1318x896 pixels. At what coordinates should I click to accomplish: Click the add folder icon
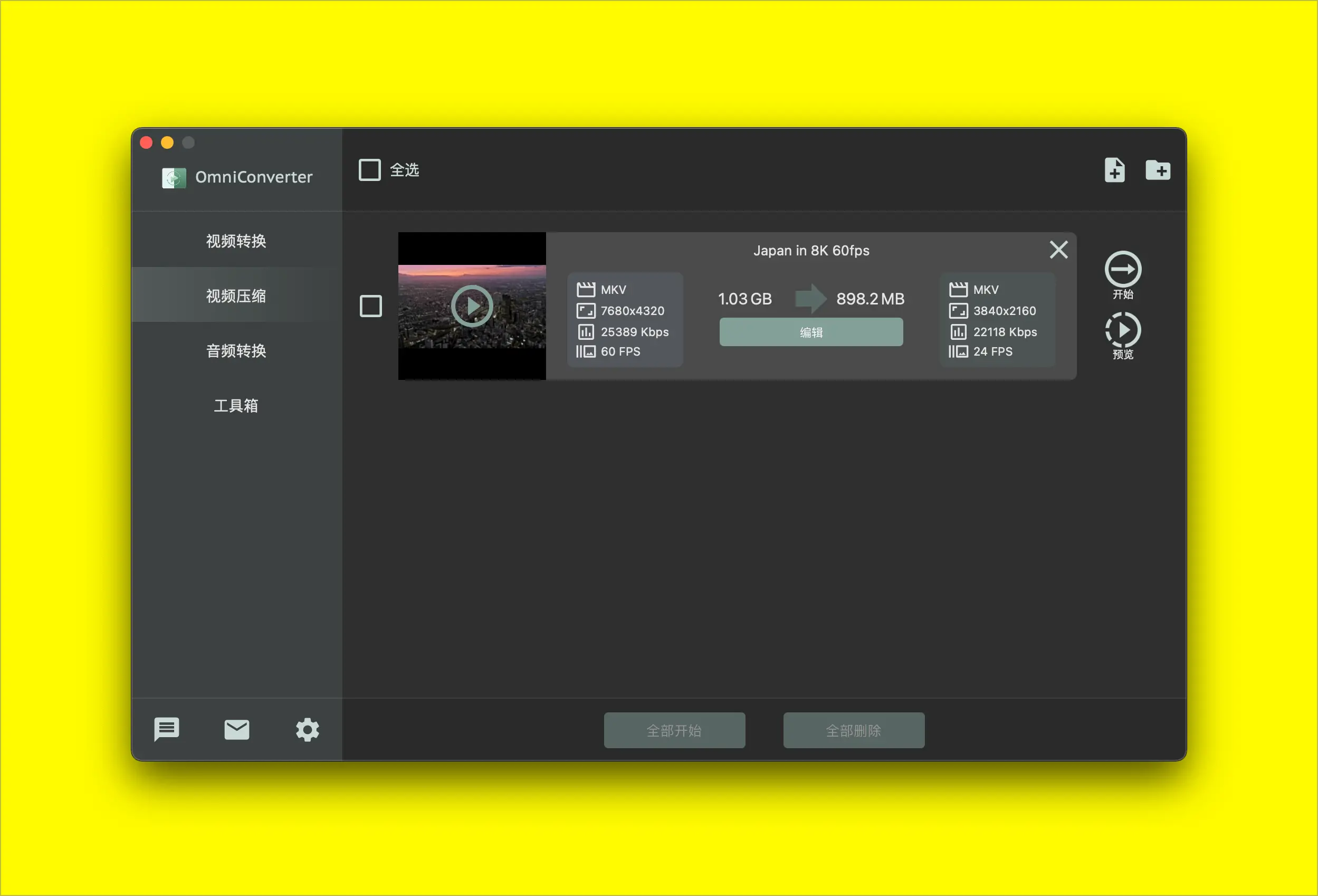tap(1158, 169)
